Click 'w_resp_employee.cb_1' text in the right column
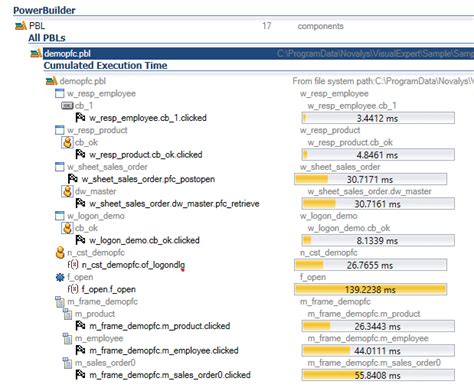Viewport: 474px width, 391px height. pos(352,106)
